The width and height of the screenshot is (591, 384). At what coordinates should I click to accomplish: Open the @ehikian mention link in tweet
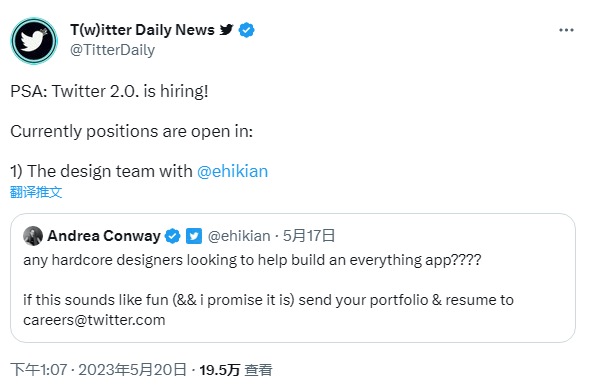coord(232,171)
